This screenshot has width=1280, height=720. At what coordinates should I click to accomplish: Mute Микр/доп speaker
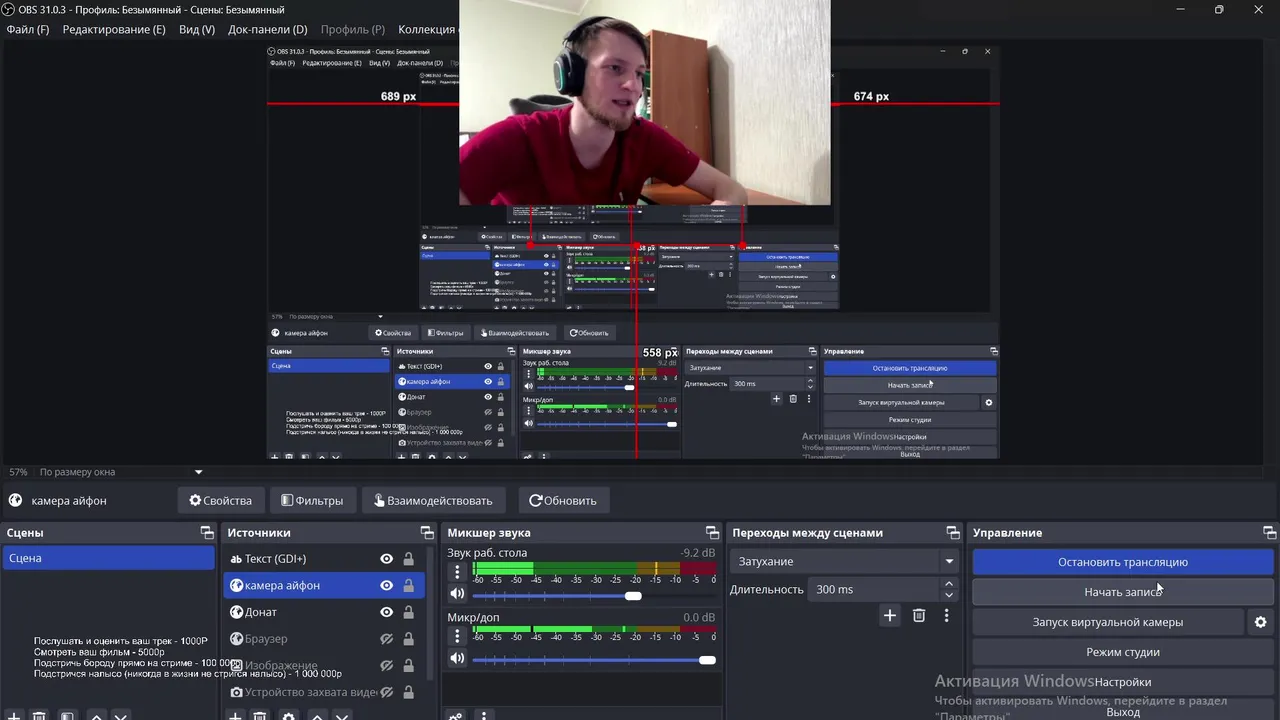click(x=457, y=658)
